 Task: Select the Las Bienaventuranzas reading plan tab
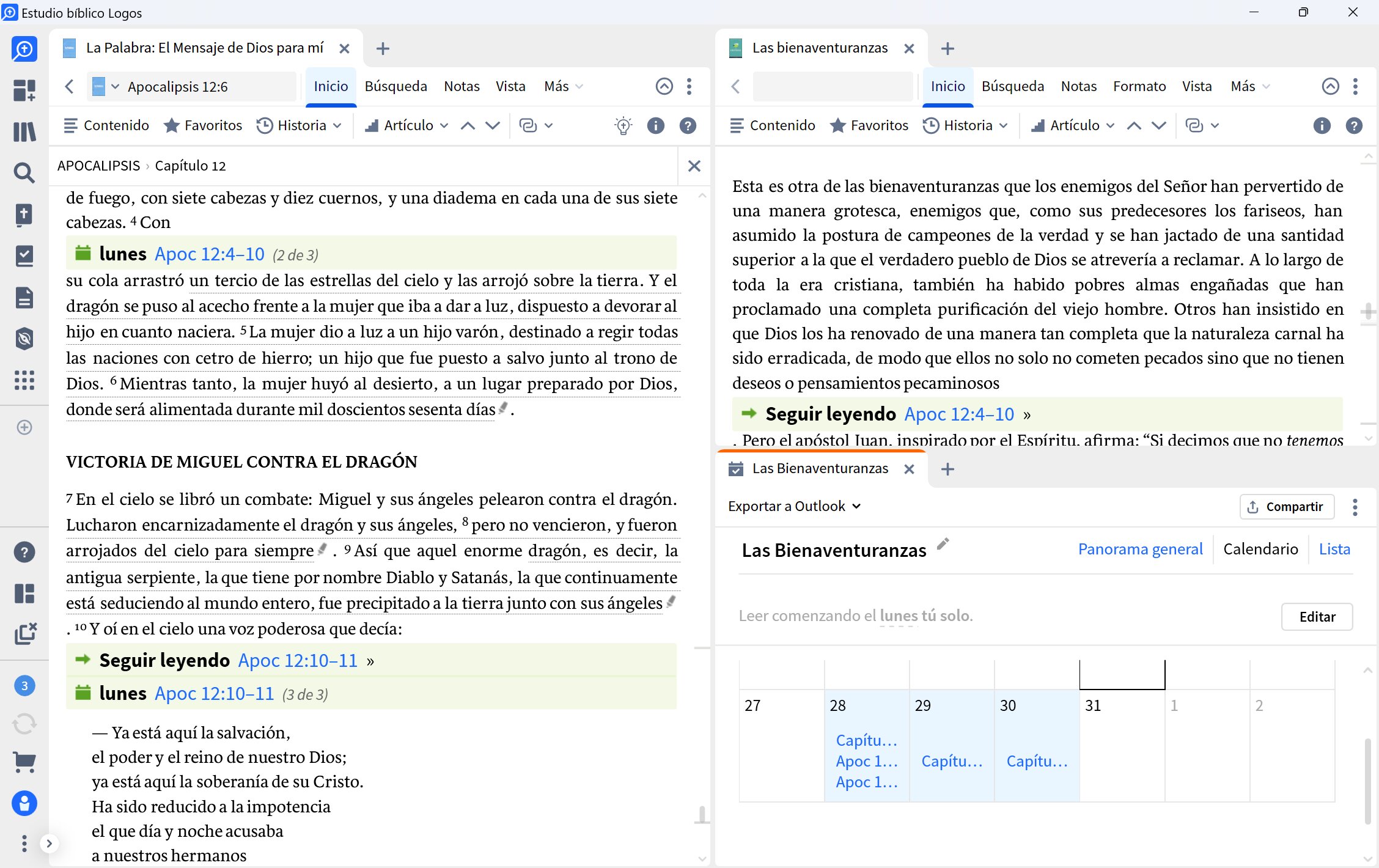point(820,469)
